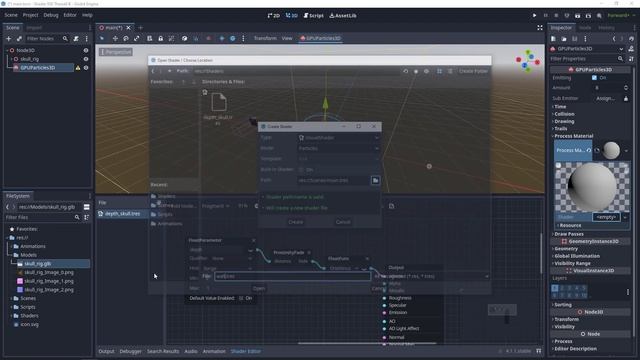The image size is (640, 360).
Task: Add a new node with the plus icon
Action: pos(9,38)
